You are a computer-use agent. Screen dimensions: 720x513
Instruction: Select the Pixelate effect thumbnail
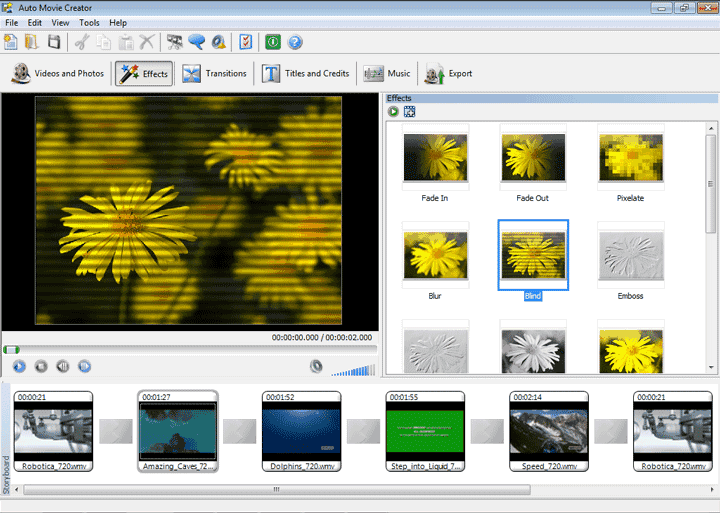click(x=630, y=158)
